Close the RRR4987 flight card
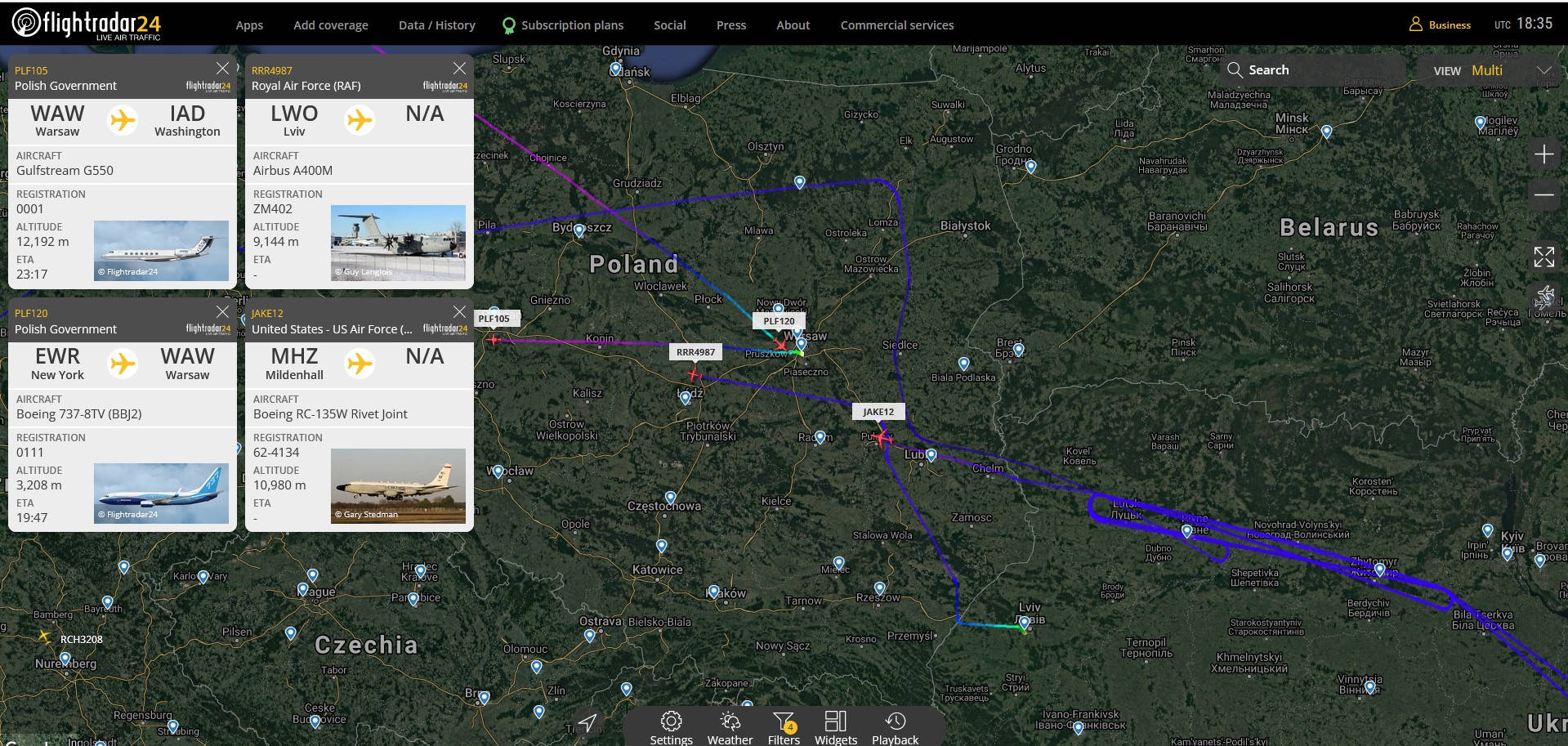This screenshot has width=1568, height=746. tap(459, 68)
